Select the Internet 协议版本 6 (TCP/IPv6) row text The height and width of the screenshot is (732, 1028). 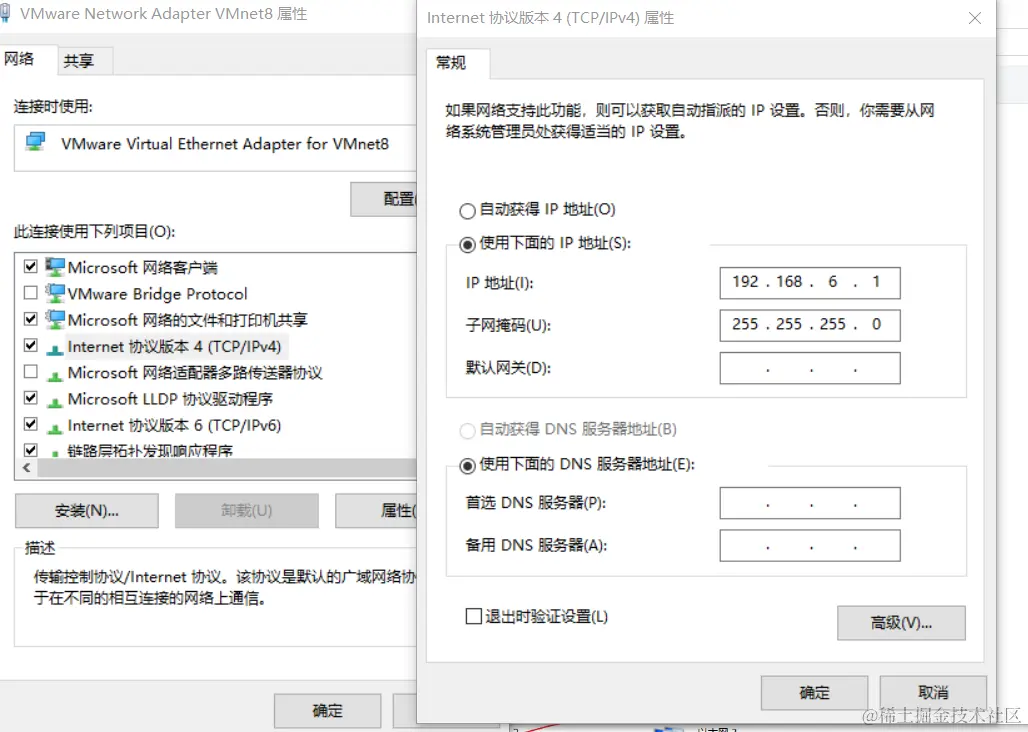pyautogui.click(x=174, y=425)
